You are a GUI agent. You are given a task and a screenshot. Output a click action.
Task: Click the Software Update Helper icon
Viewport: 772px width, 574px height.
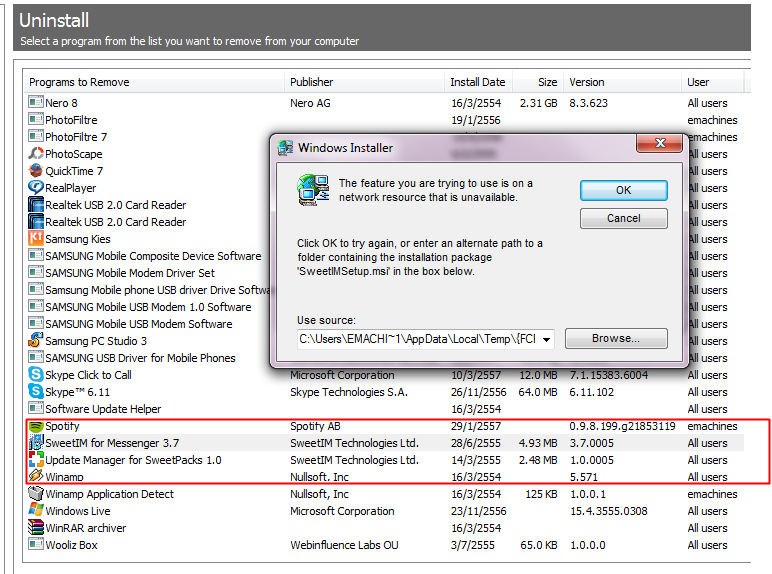(35, 409)
